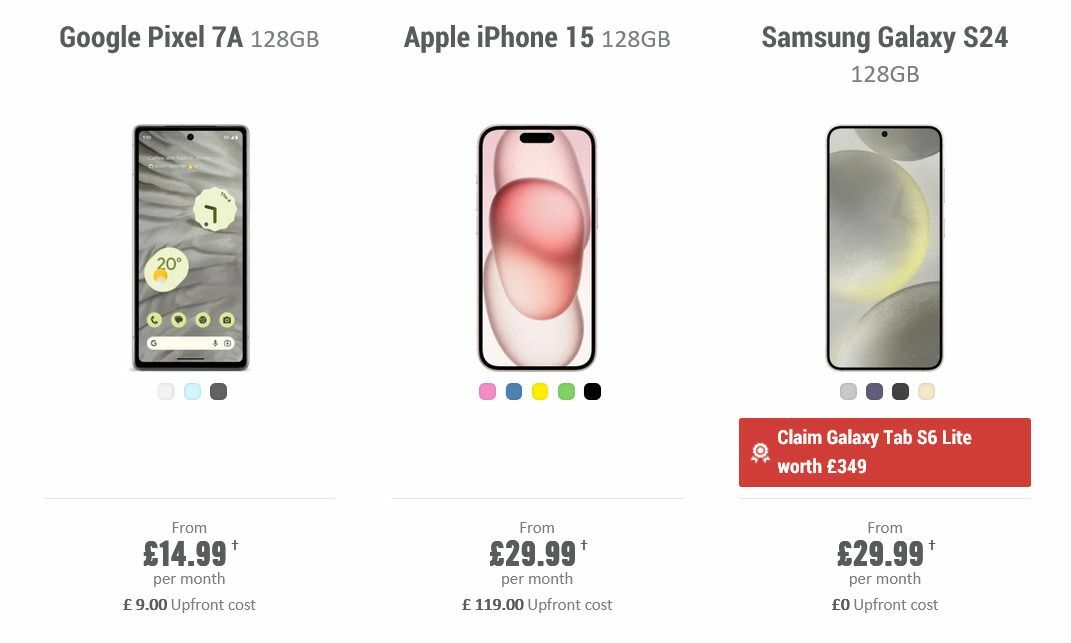Open the Samsung Galaxy S24 product title

pos(884,38)
